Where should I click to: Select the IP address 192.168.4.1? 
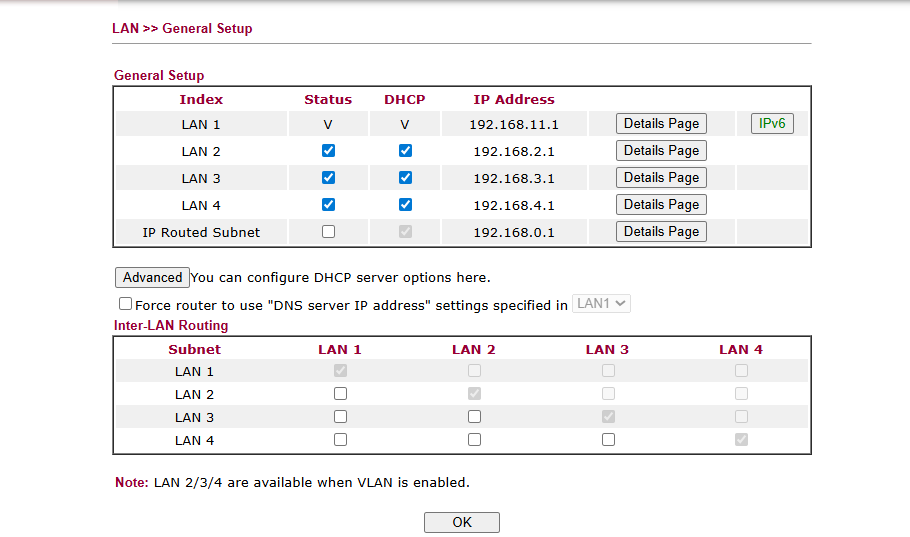pyautogui.click(x=514, y=206)
